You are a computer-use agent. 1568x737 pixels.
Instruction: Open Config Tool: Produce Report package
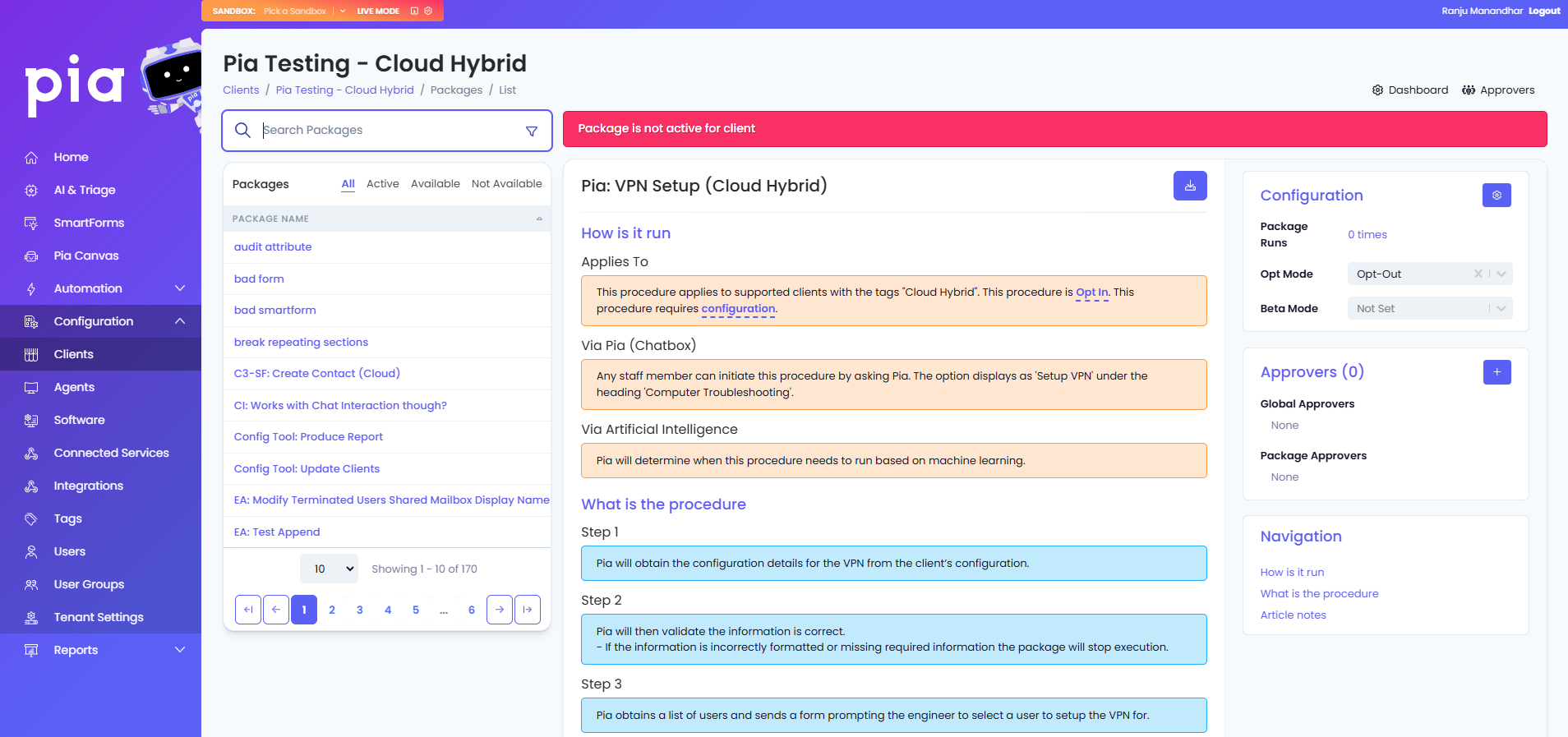coord(308,437)
